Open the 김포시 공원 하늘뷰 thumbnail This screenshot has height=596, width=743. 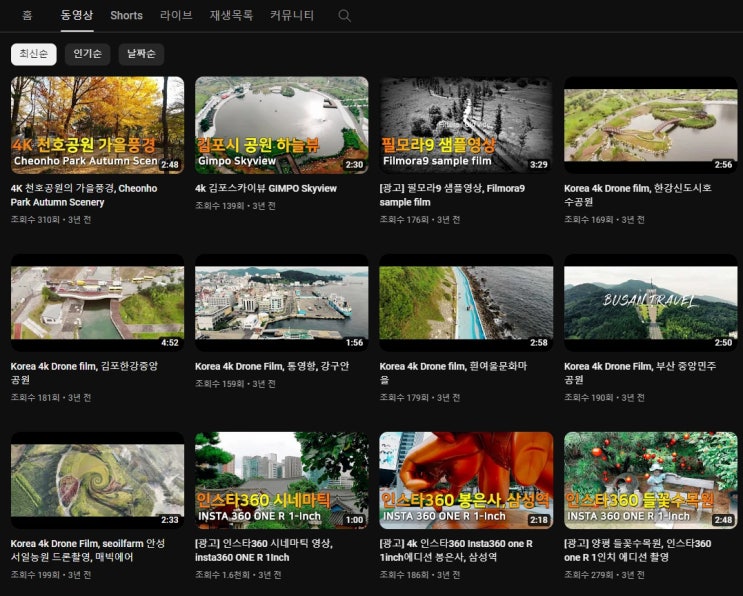coord(281,125)
